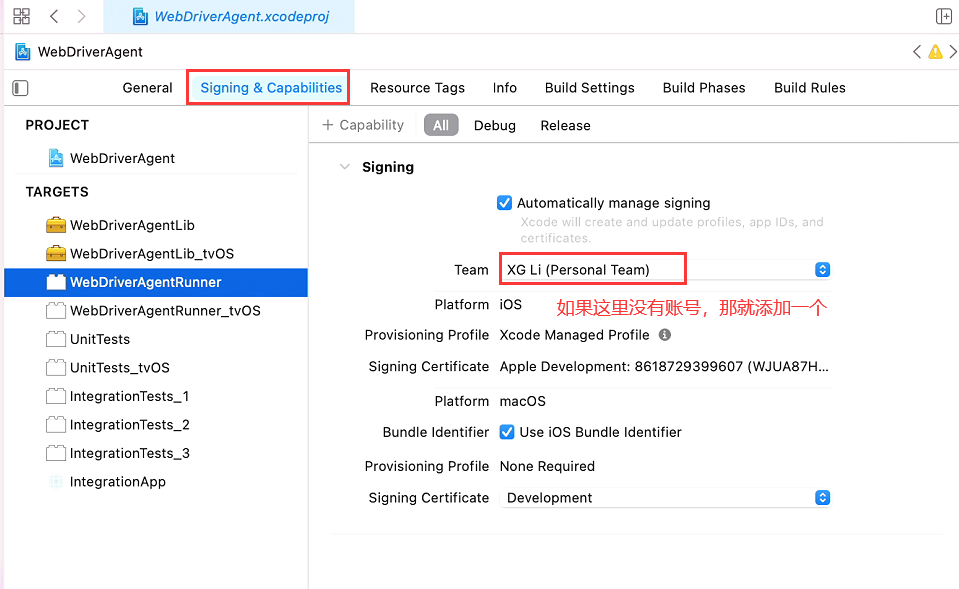Image resolution: width=959 pixels, height=589 pixels.
Task: Select the IntegrationApp target
Action: point(156,481)
